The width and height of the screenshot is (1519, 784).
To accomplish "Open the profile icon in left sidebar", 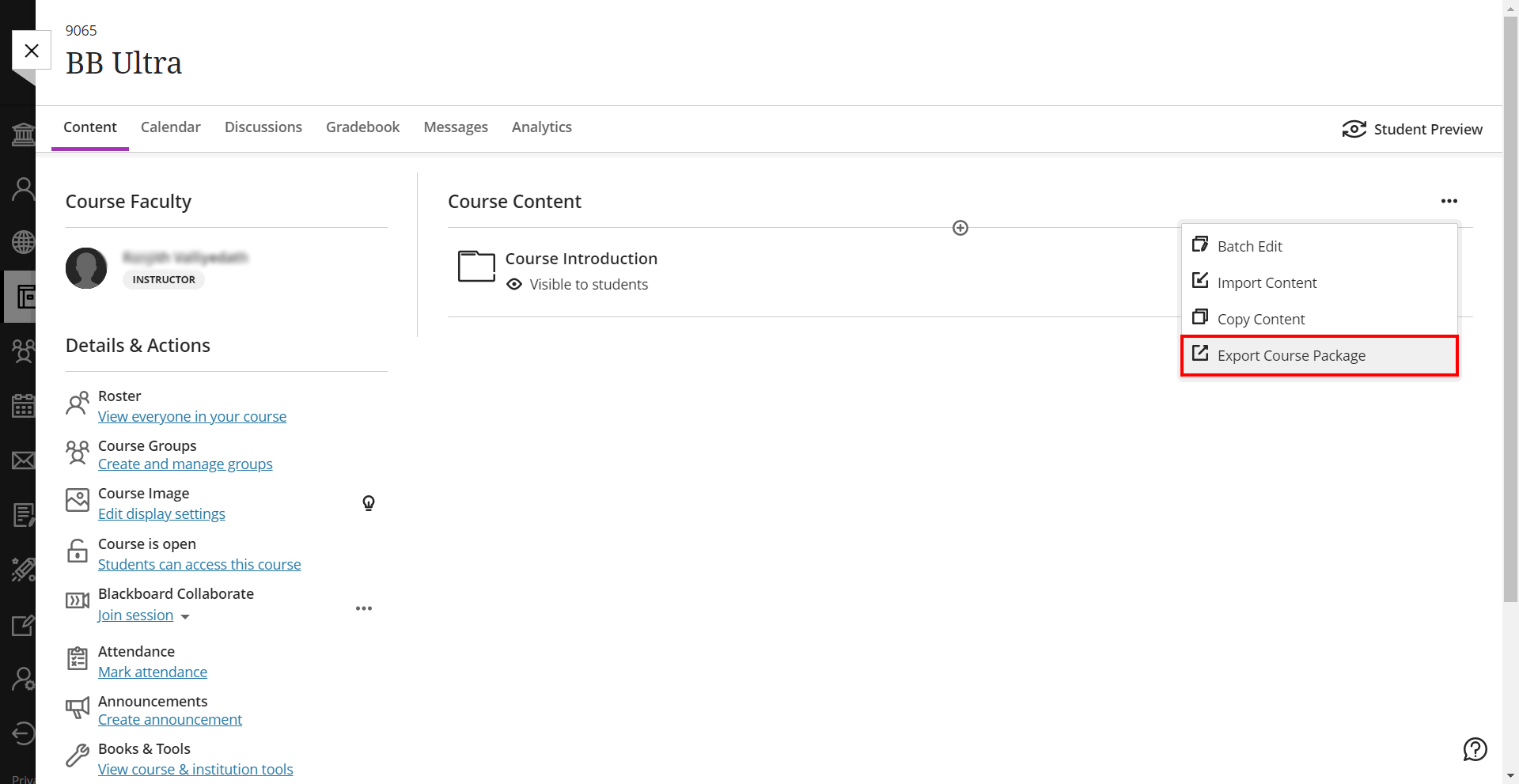I will pyautogui.click(x=23, y=189).
